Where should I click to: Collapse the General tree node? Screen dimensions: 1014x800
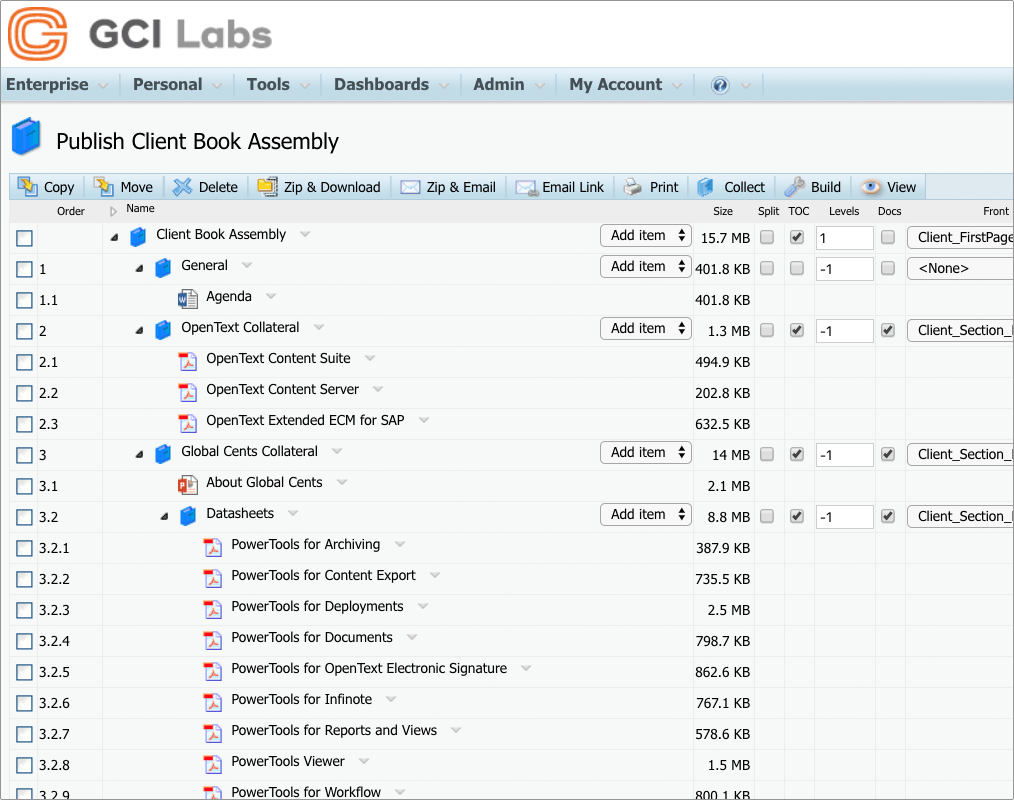point(140,268)
